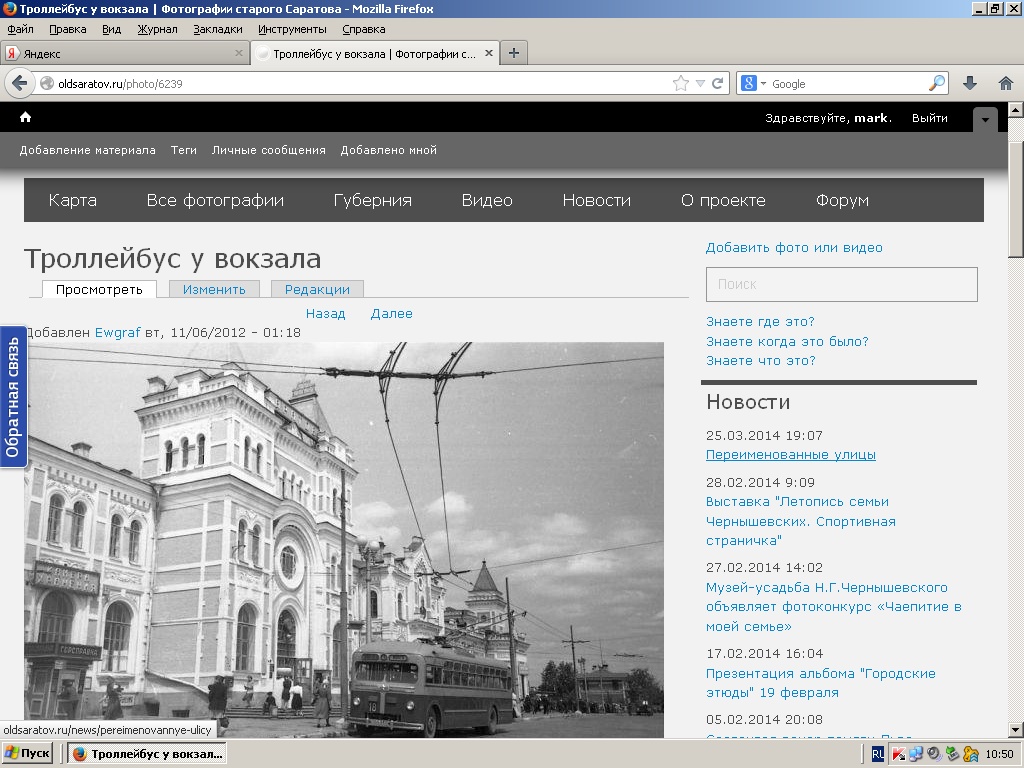Click the site Поиск input field
The height and width of the screenshot is (768, 1024).
point(841,284)
